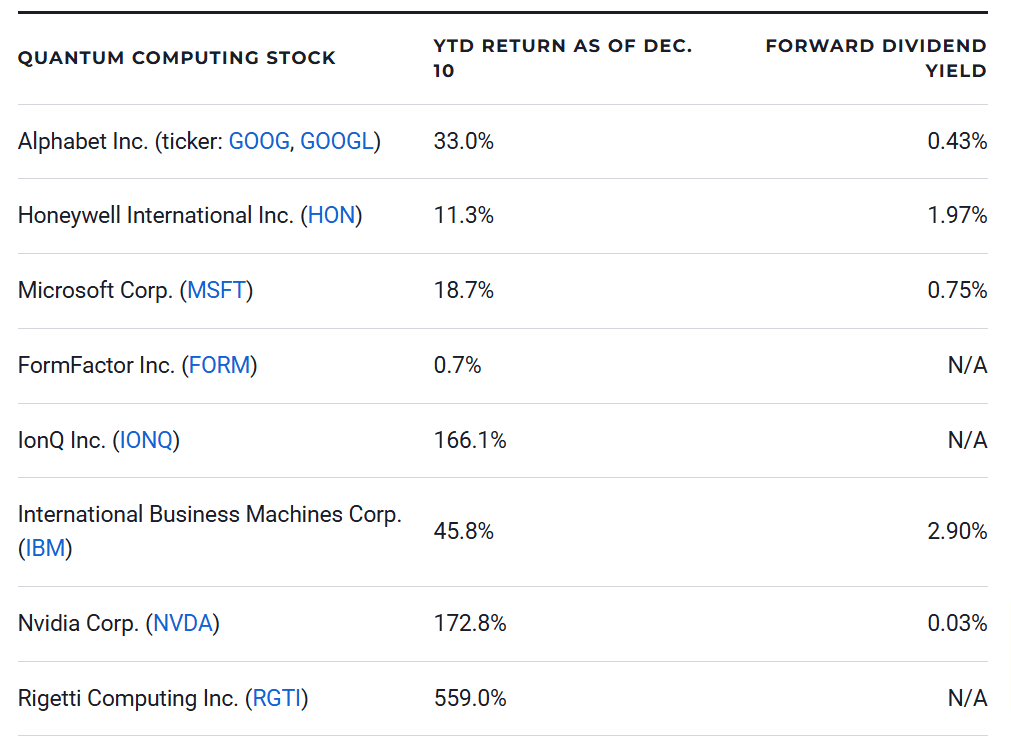Select Honeywell's 1.97% dividend yield
Screen dimensions: 1011x743
pos(957,216)
